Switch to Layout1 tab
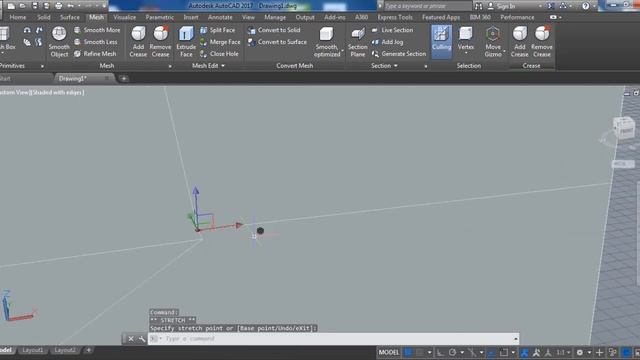Viewport: 640px width, 360px height. 32,350
